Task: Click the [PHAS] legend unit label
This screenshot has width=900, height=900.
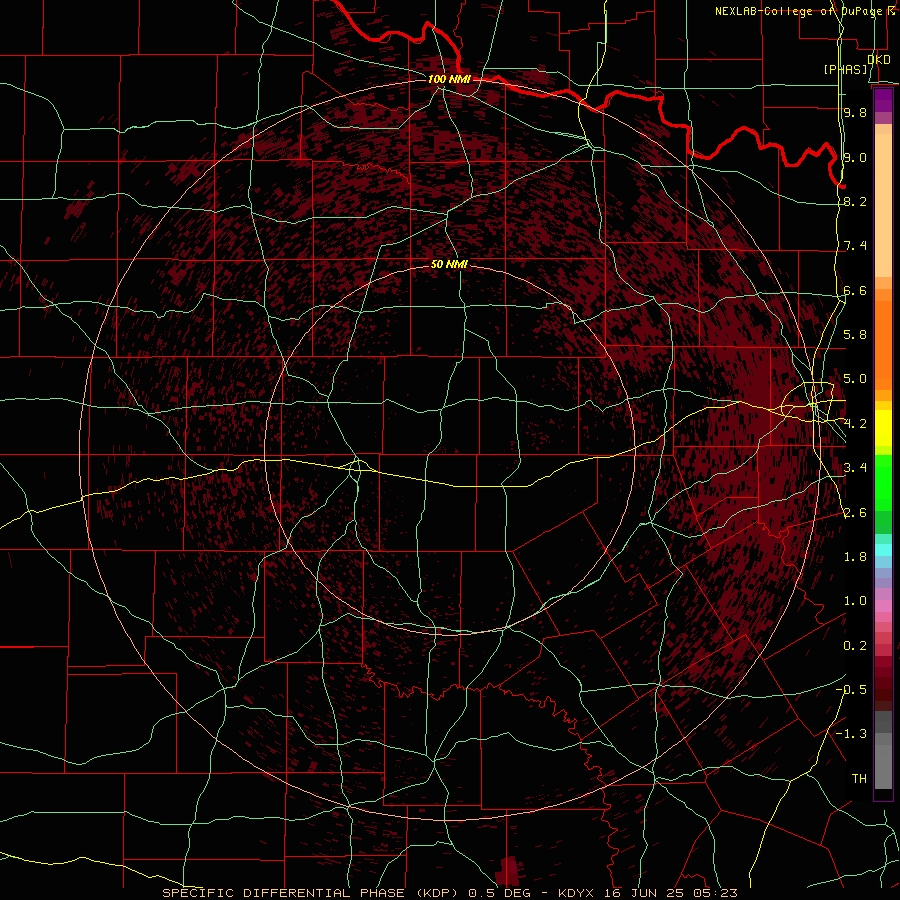Action: pyautogui.click(x=845, y=69)
